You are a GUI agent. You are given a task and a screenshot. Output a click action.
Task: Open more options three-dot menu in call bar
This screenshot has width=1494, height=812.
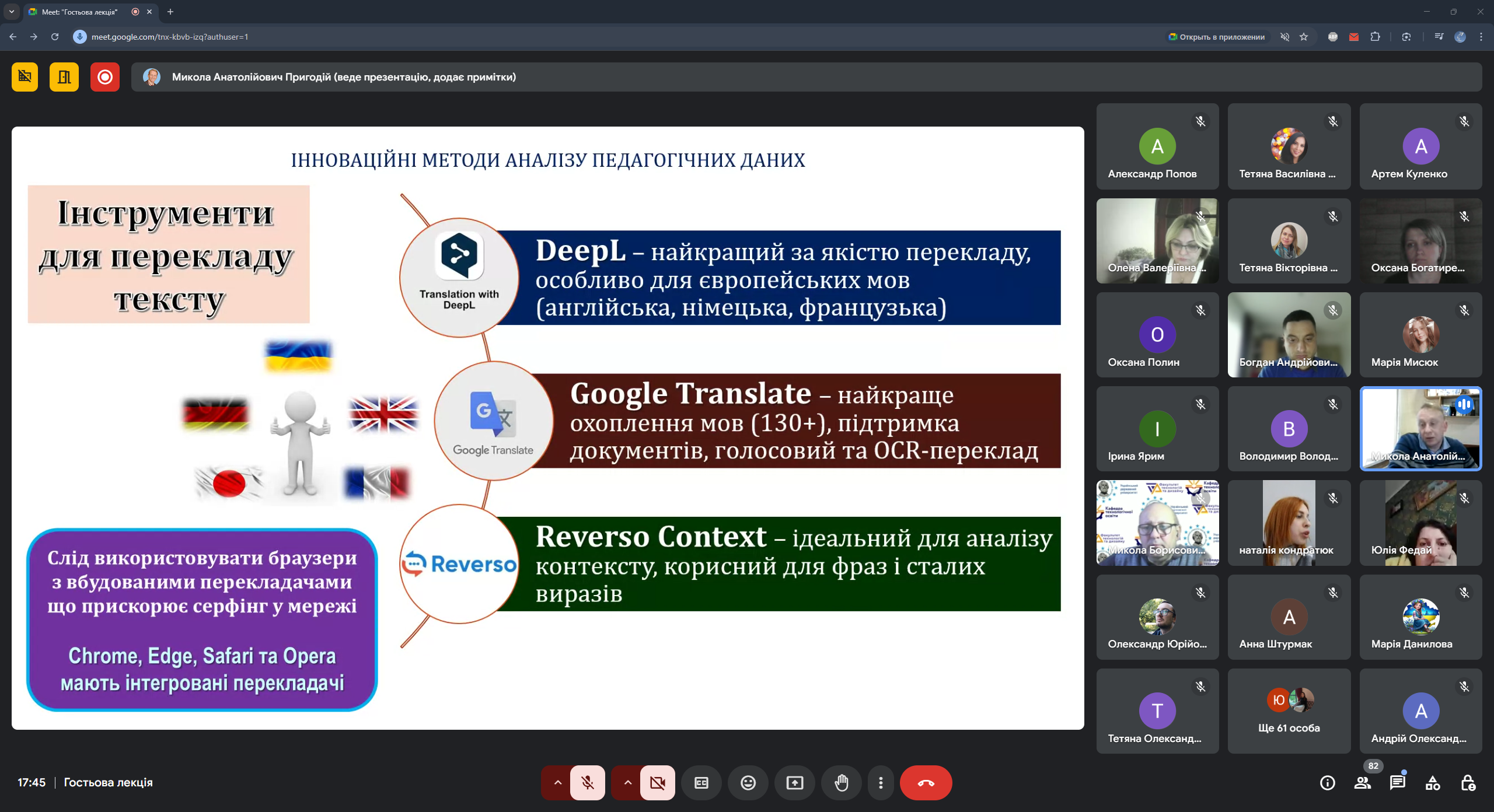tap(881, 782)
